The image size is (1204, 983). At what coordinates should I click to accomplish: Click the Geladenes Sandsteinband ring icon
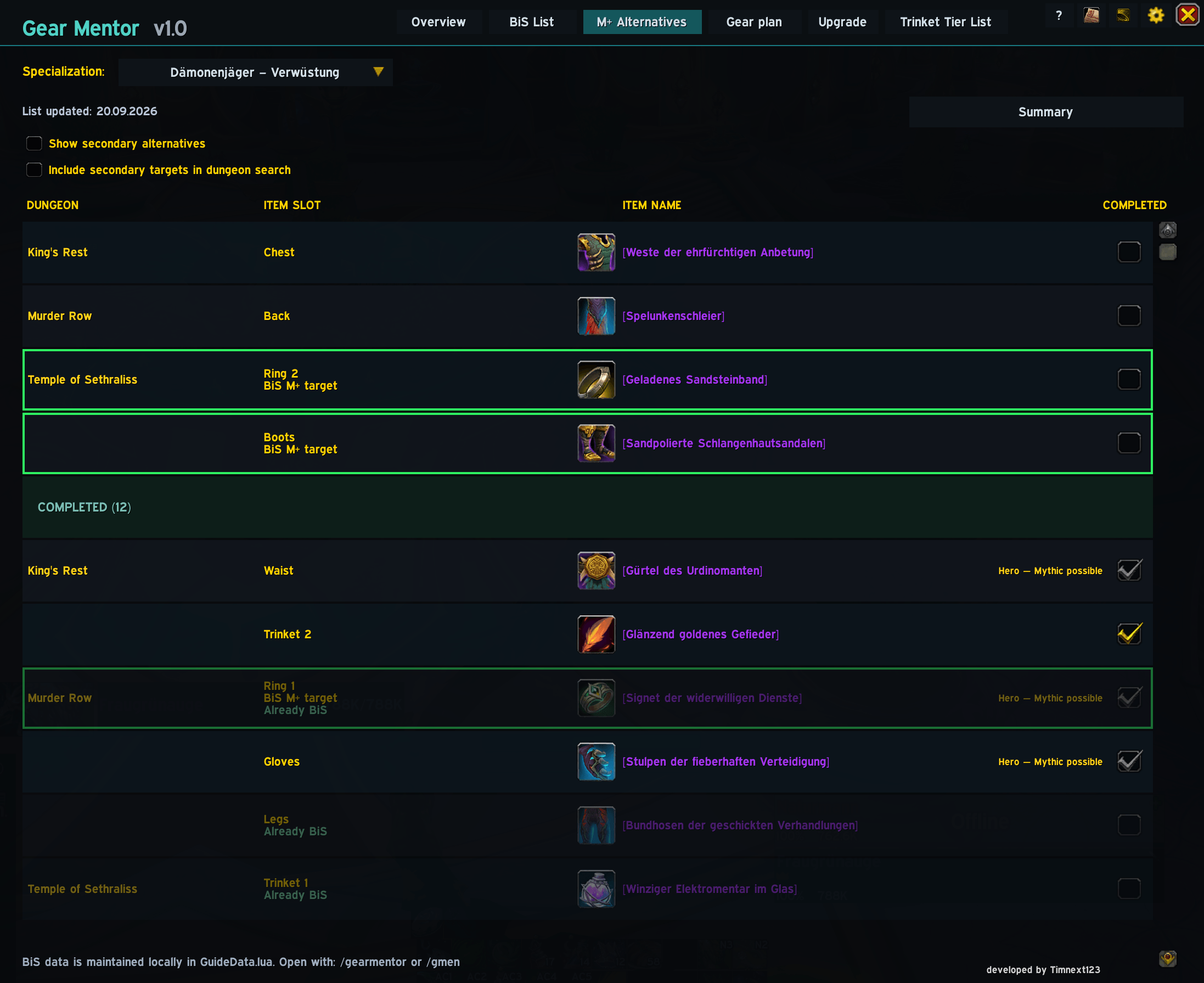(596, 380)
